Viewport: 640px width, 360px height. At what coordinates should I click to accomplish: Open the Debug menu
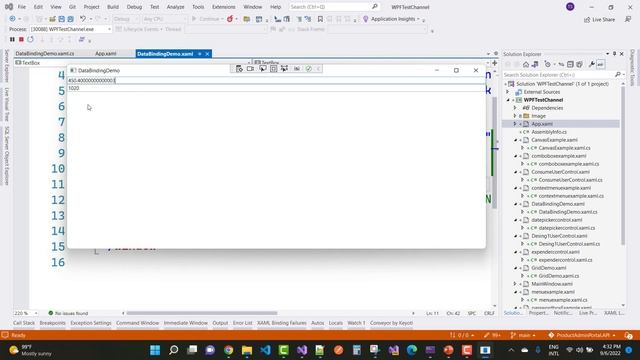[134, 7]
